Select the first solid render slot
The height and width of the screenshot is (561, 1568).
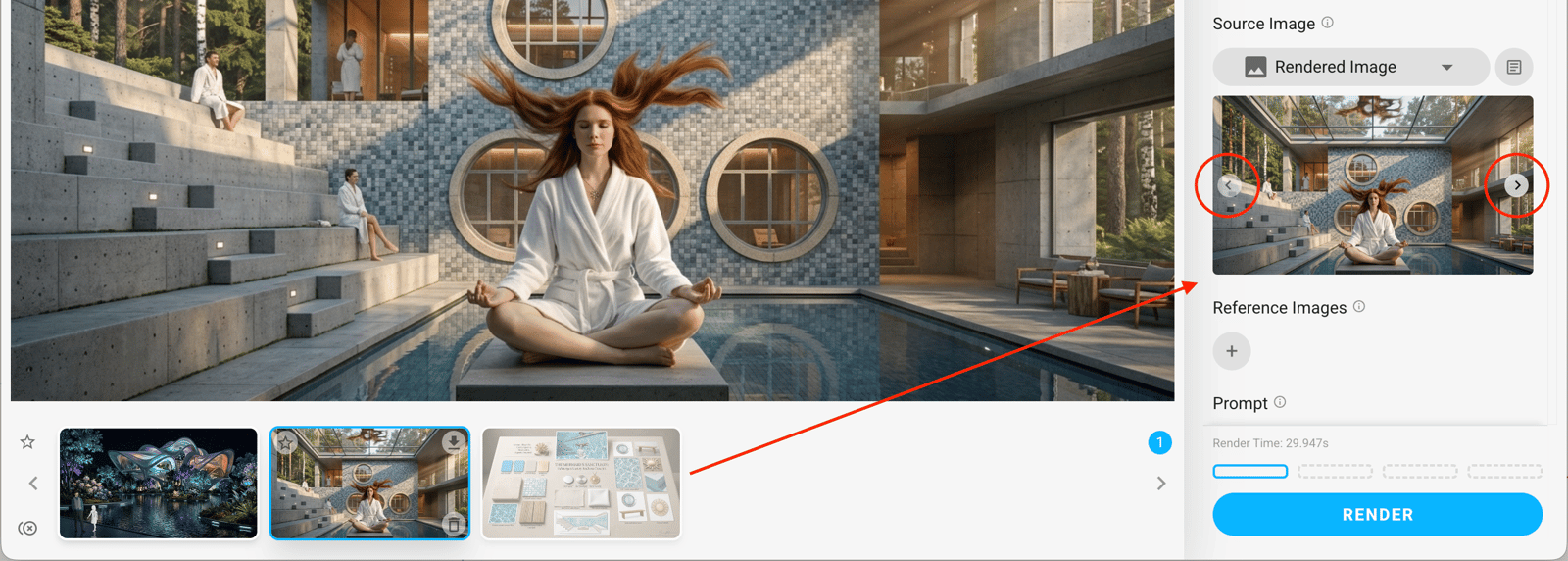[x=1250, y=472]
